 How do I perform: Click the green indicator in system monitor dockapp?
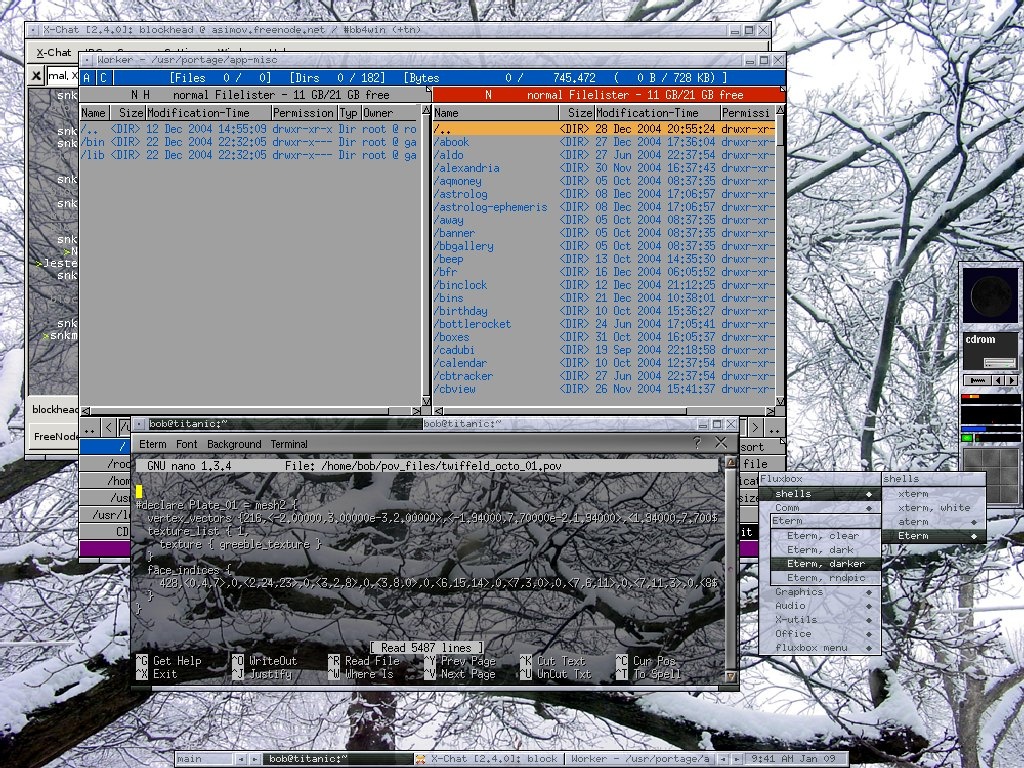[x=968, y=438]
